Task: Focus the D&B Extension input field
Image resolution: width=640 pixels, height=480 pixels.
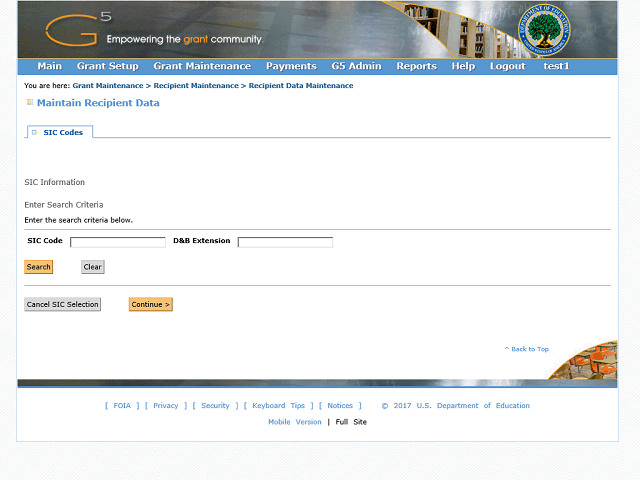Action: (x=285, y=242)
